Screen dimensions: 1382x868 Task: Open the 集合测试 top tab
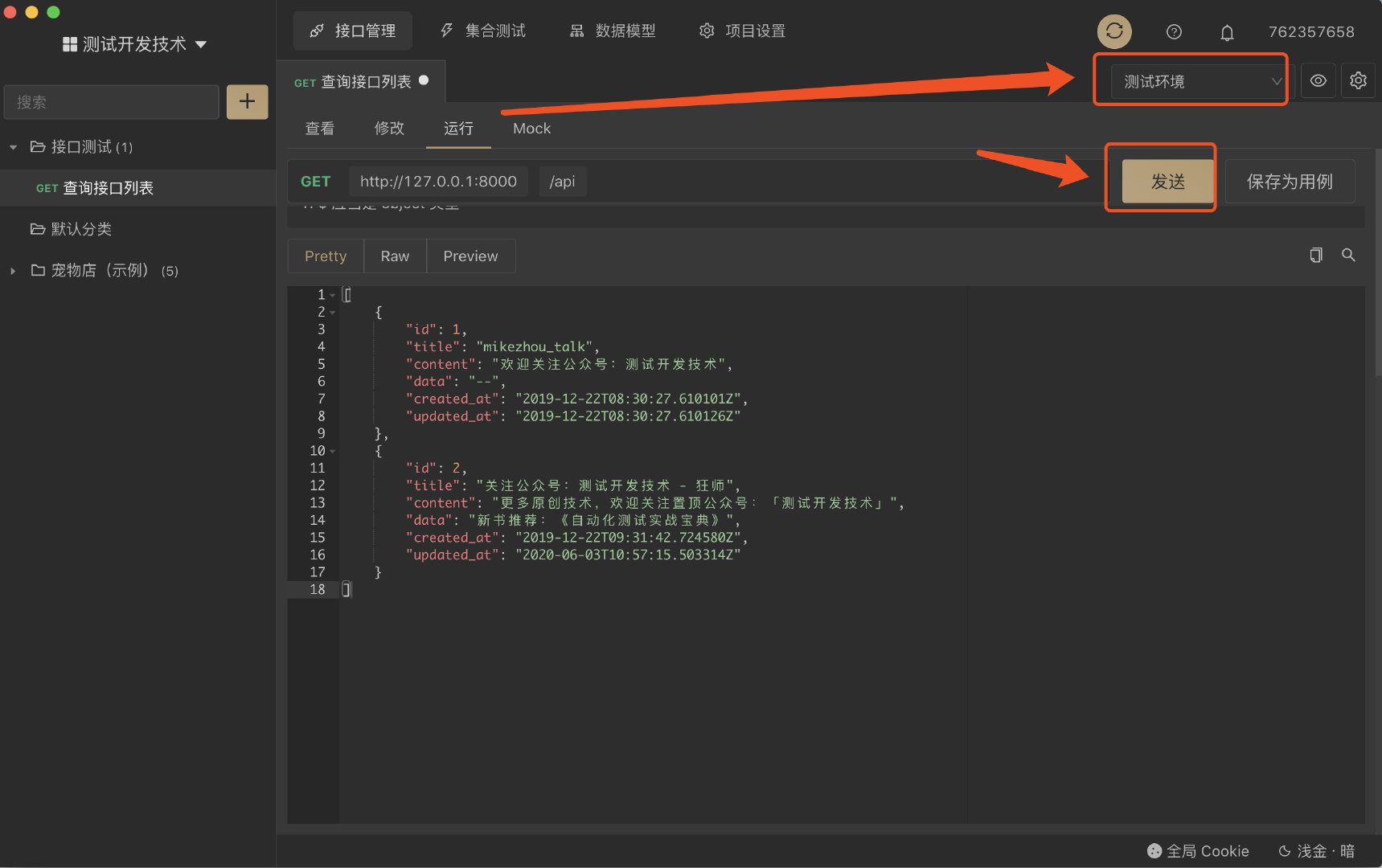tap(482, 31)
